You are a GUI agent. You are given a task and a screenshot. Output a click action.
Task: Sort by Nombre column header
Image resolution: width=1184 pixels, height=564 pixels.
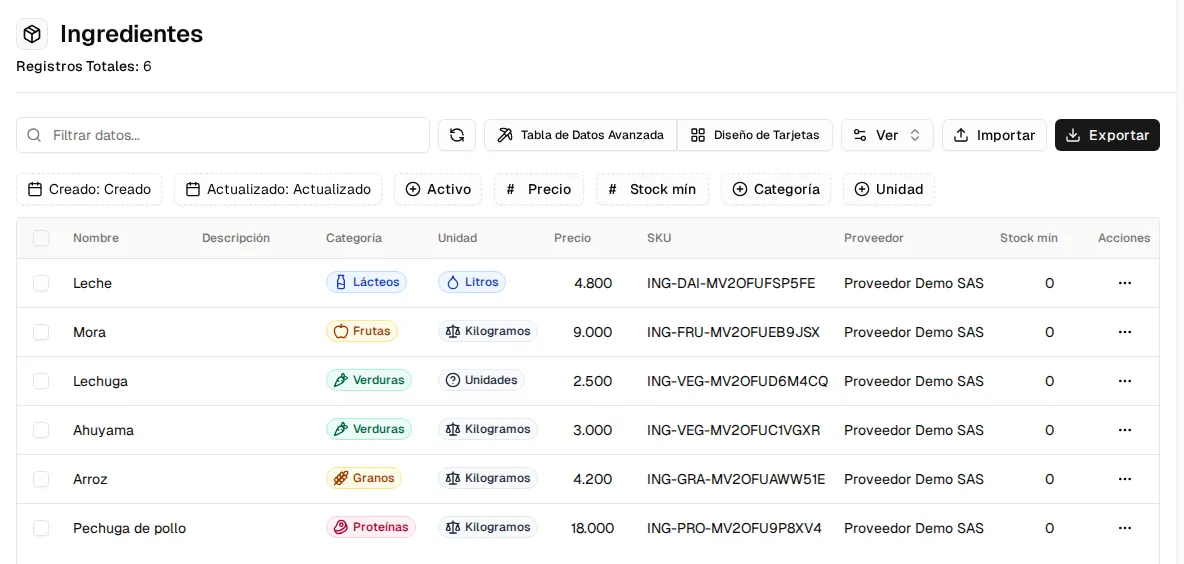point(96,238)
